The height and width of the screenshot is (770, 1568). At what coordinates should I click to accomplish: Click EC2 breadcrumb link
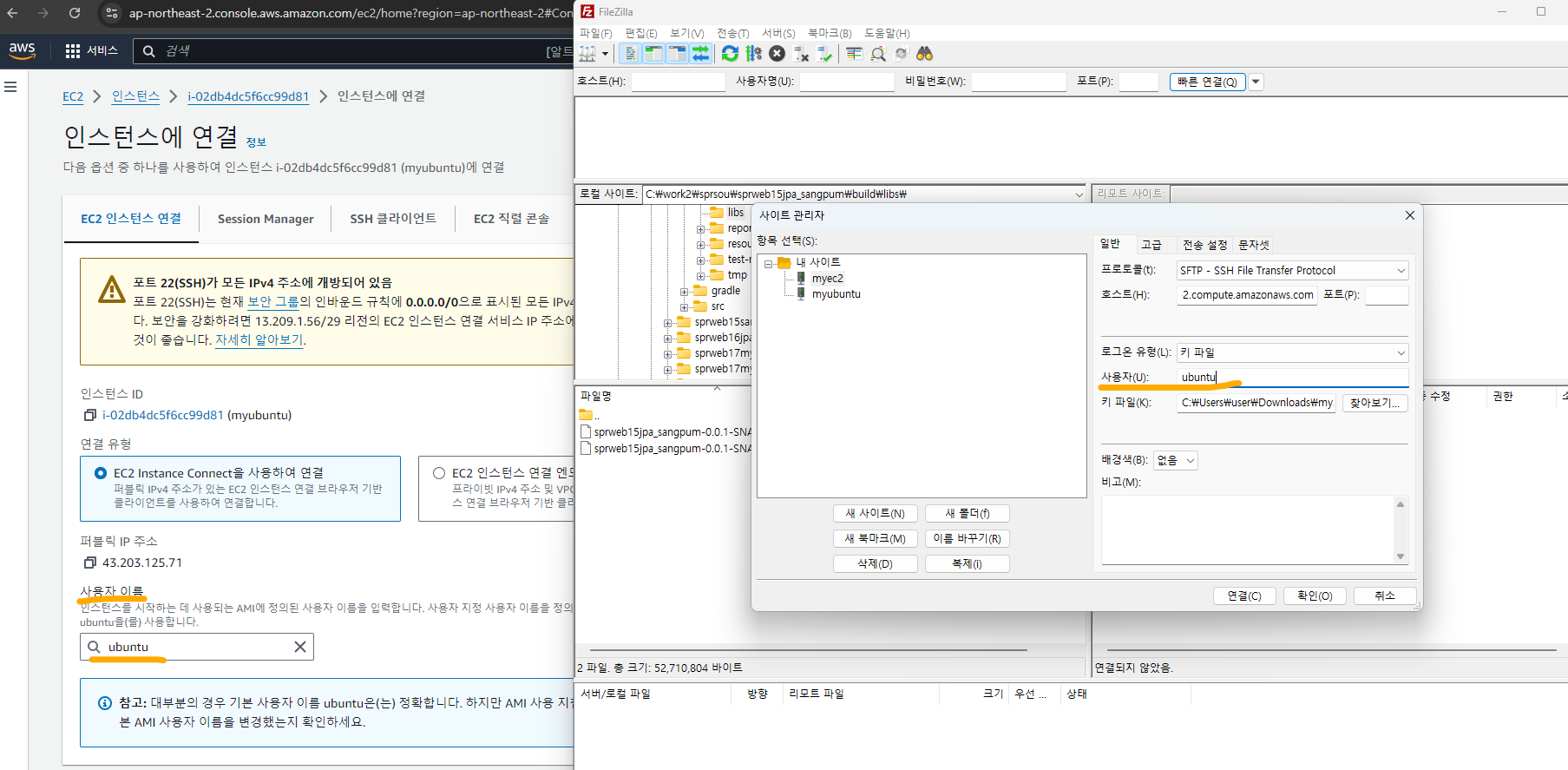[x=73, y=96]
